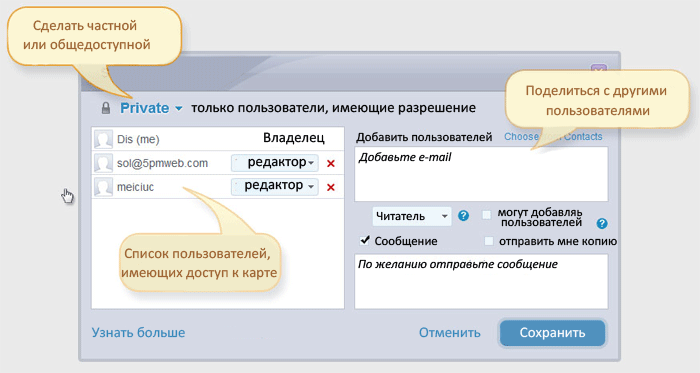
Task: Remove meiciuc user with red X
Action: click(331, 187)
